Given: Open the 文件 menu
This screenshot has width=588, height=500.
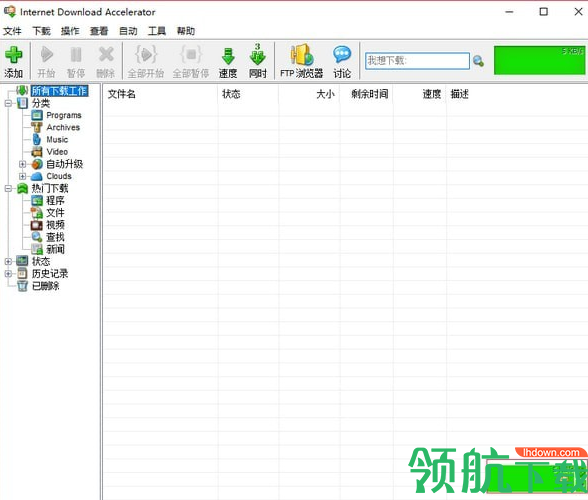Looking at the screenshot, I should [x=12, y=31].
